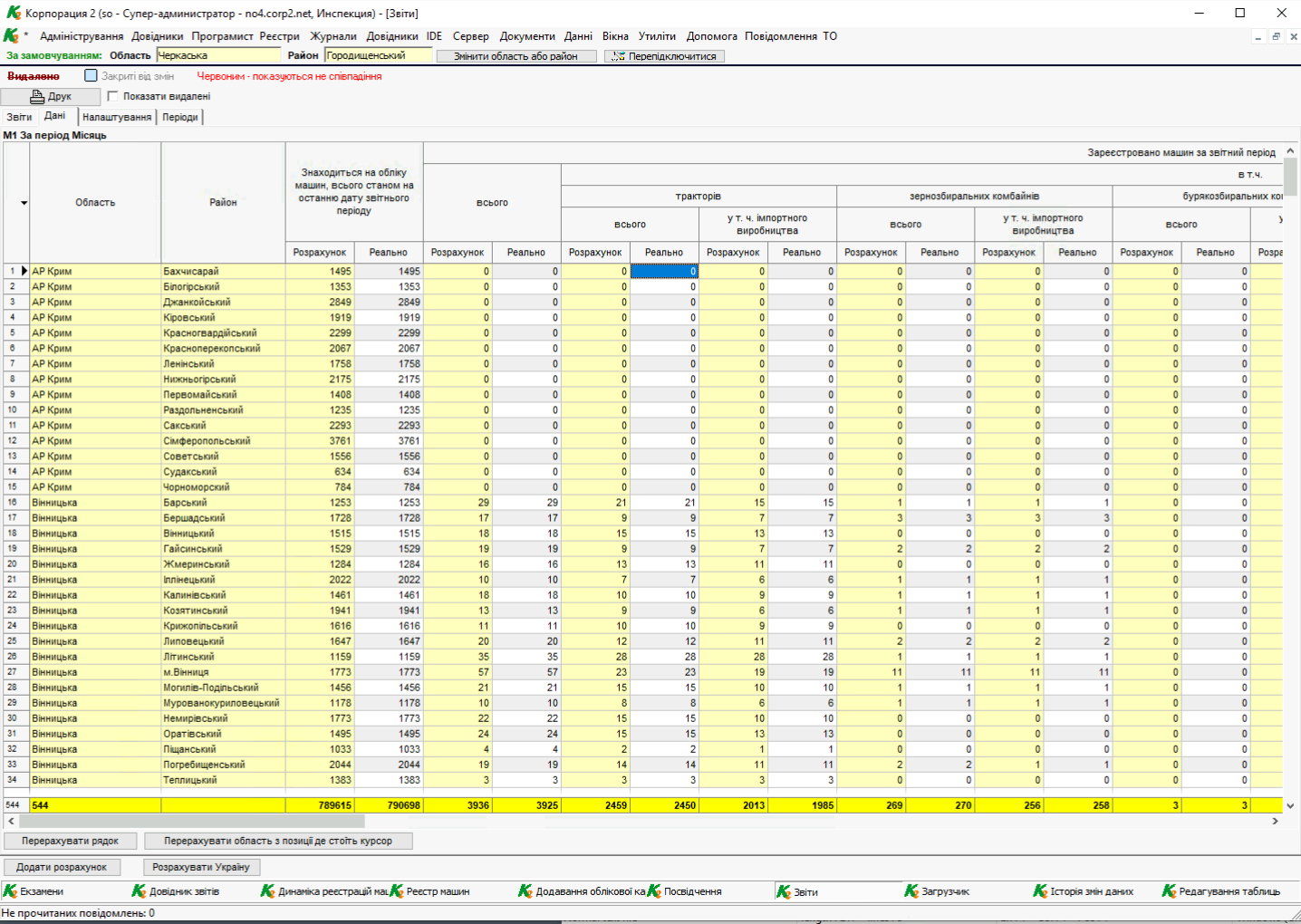Open the Документи menu
Viewport: 1301px width, 924px height.
click(x=527, y=36)
